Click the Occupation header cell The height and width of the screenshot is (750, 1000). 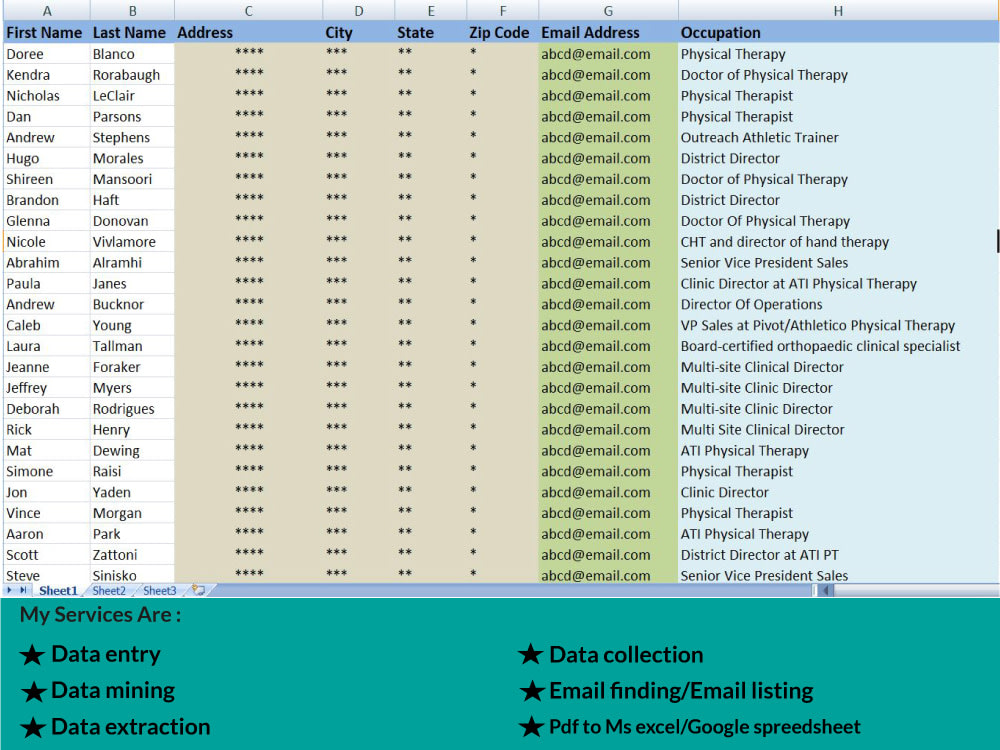click(x=838, y=33)
